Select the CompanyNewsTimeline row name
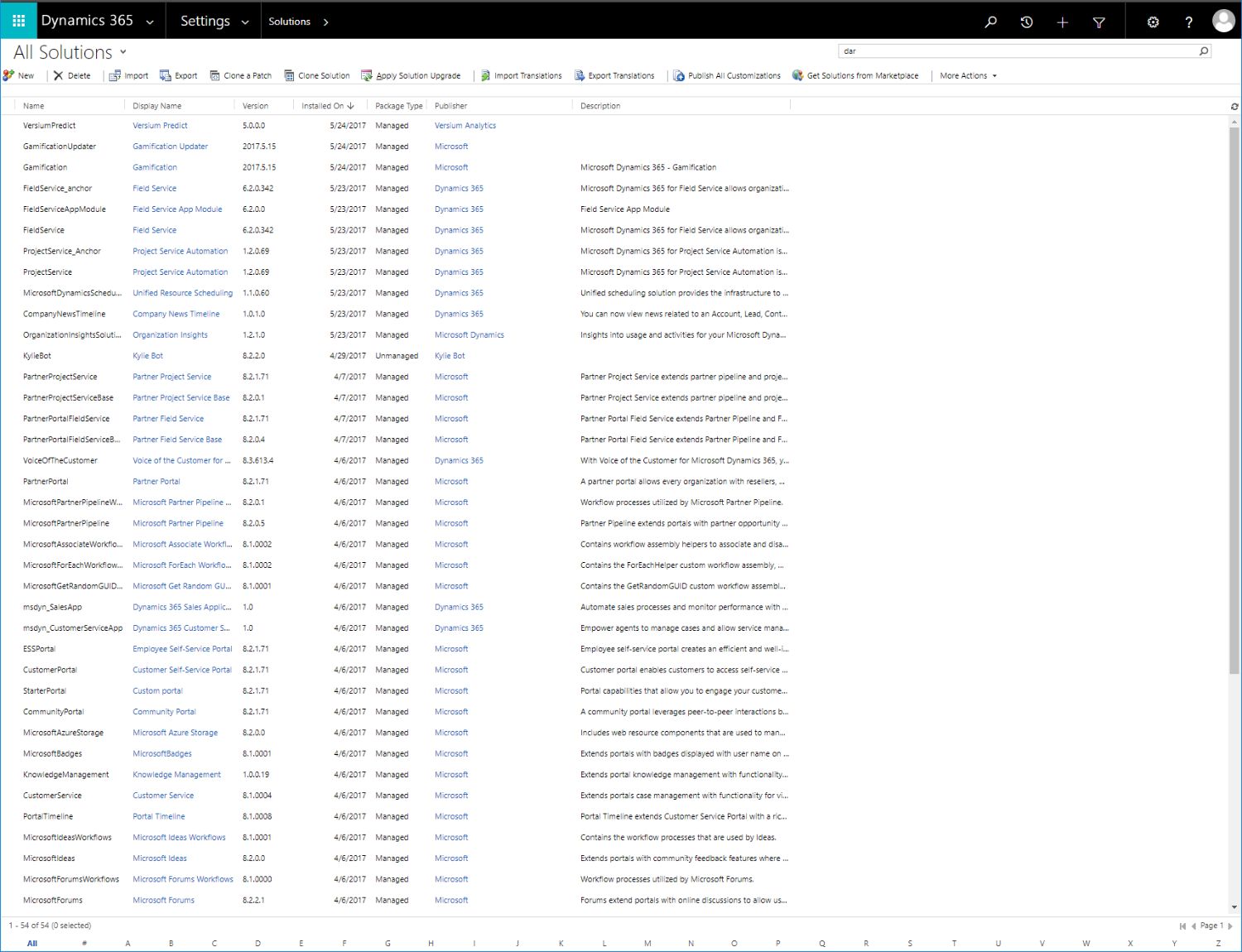 (65, 315)
